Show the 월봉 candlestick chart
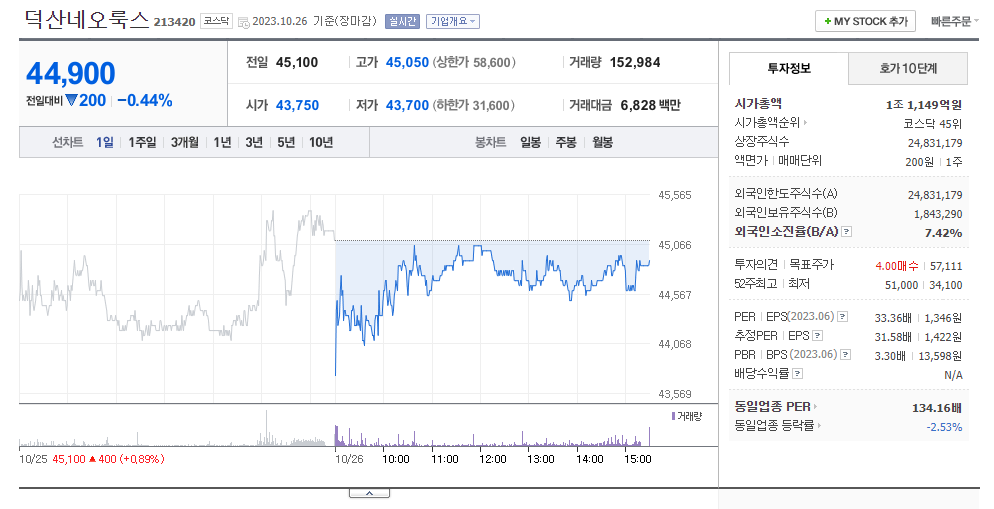994x509 pixels. click(603, 143)
